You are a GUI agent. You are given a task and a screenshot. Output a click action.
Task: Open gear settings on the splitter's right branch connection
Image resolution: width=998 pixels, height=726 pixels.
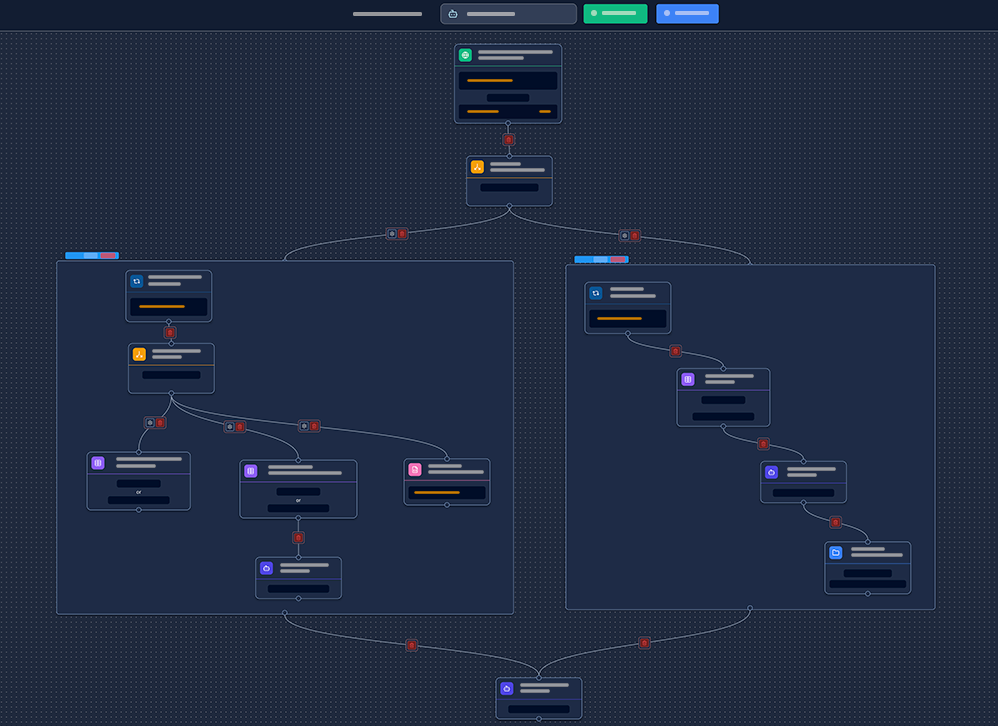coord(624,235)
